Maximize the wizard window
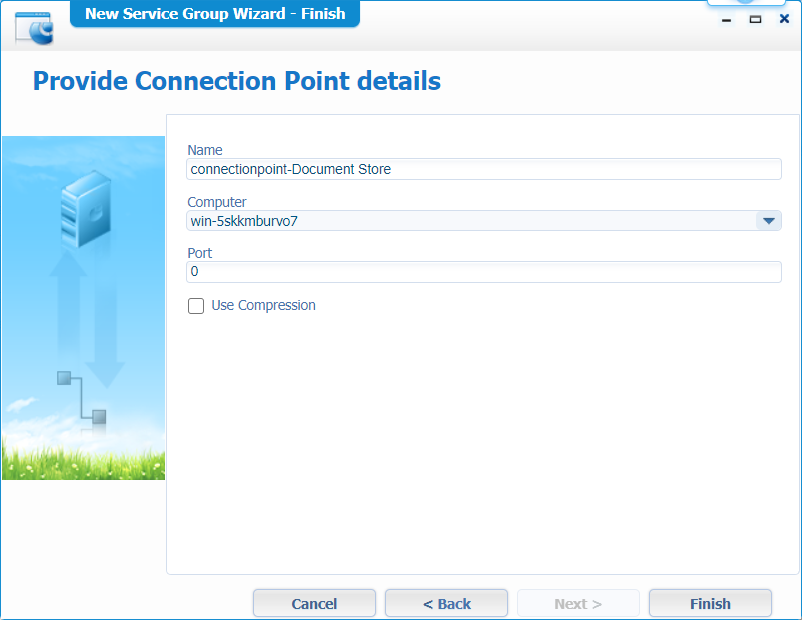The height and width of the screenshot is (620, 802). click(755, 19)
